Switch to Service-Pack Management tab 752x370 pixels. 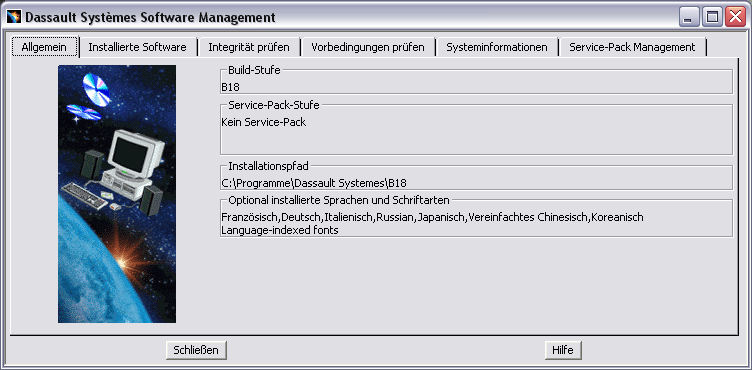632,47
